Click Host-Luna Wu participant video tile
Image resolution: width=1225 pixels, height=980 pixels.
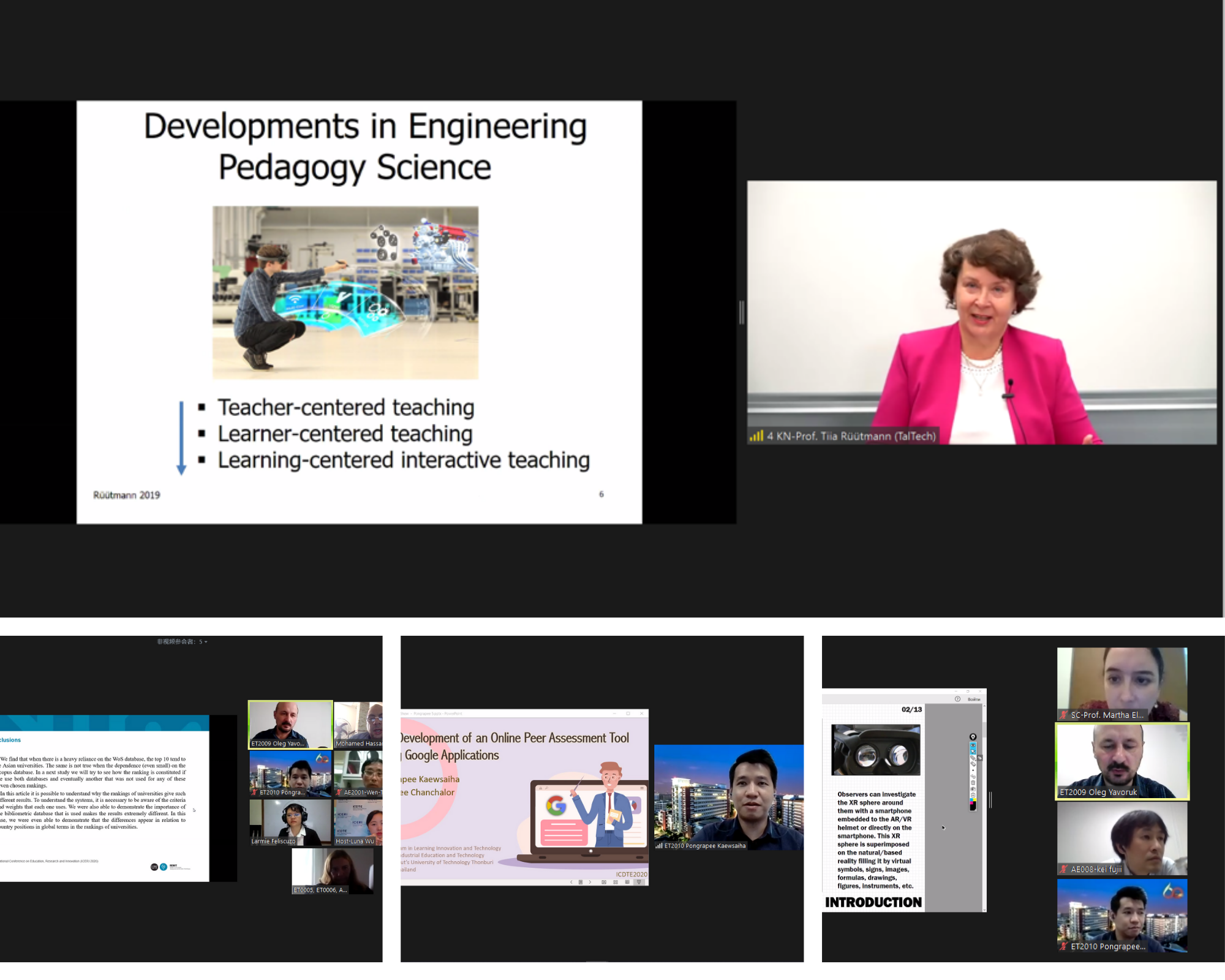click(x=358, y=822)
